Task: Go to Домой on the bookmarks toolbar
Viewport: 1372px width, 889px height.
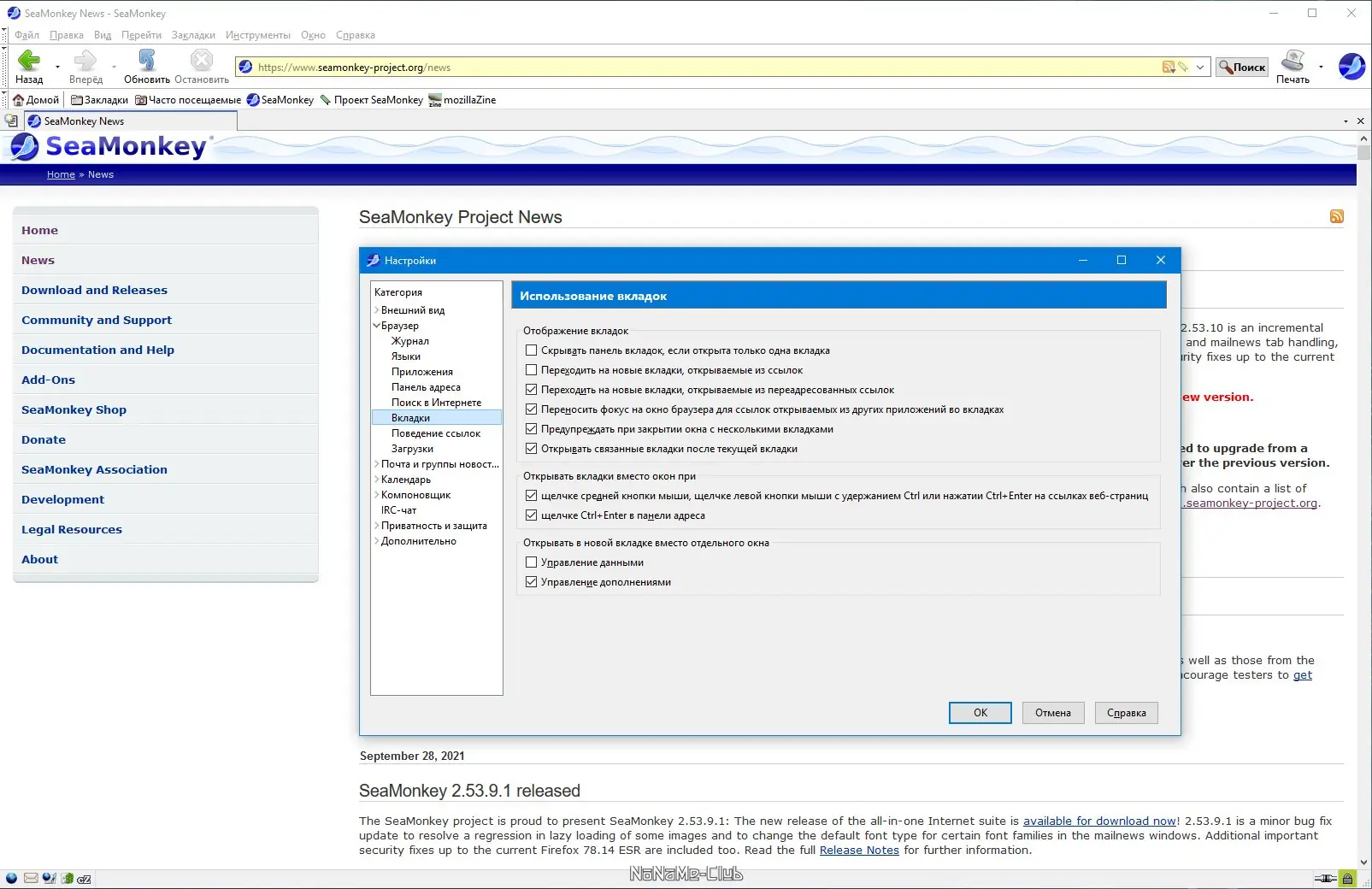Action: coord(36,100)
